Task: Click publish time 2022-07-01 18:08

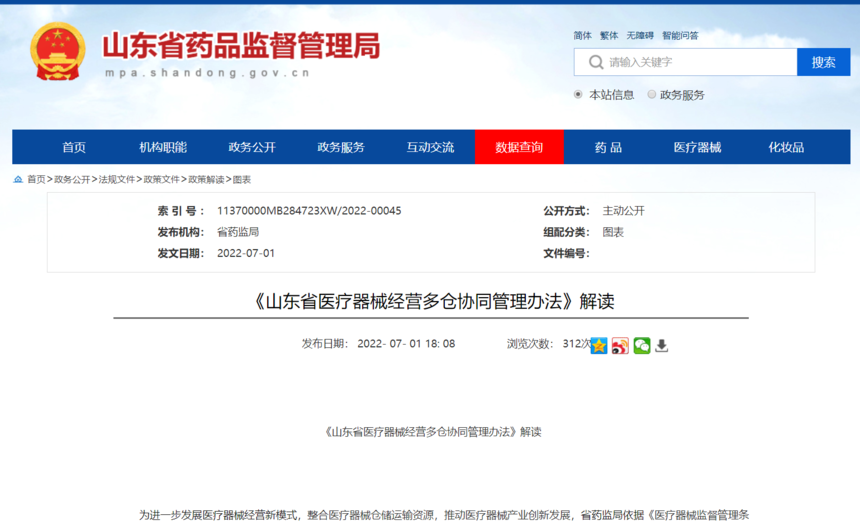Action: point(406,344)
